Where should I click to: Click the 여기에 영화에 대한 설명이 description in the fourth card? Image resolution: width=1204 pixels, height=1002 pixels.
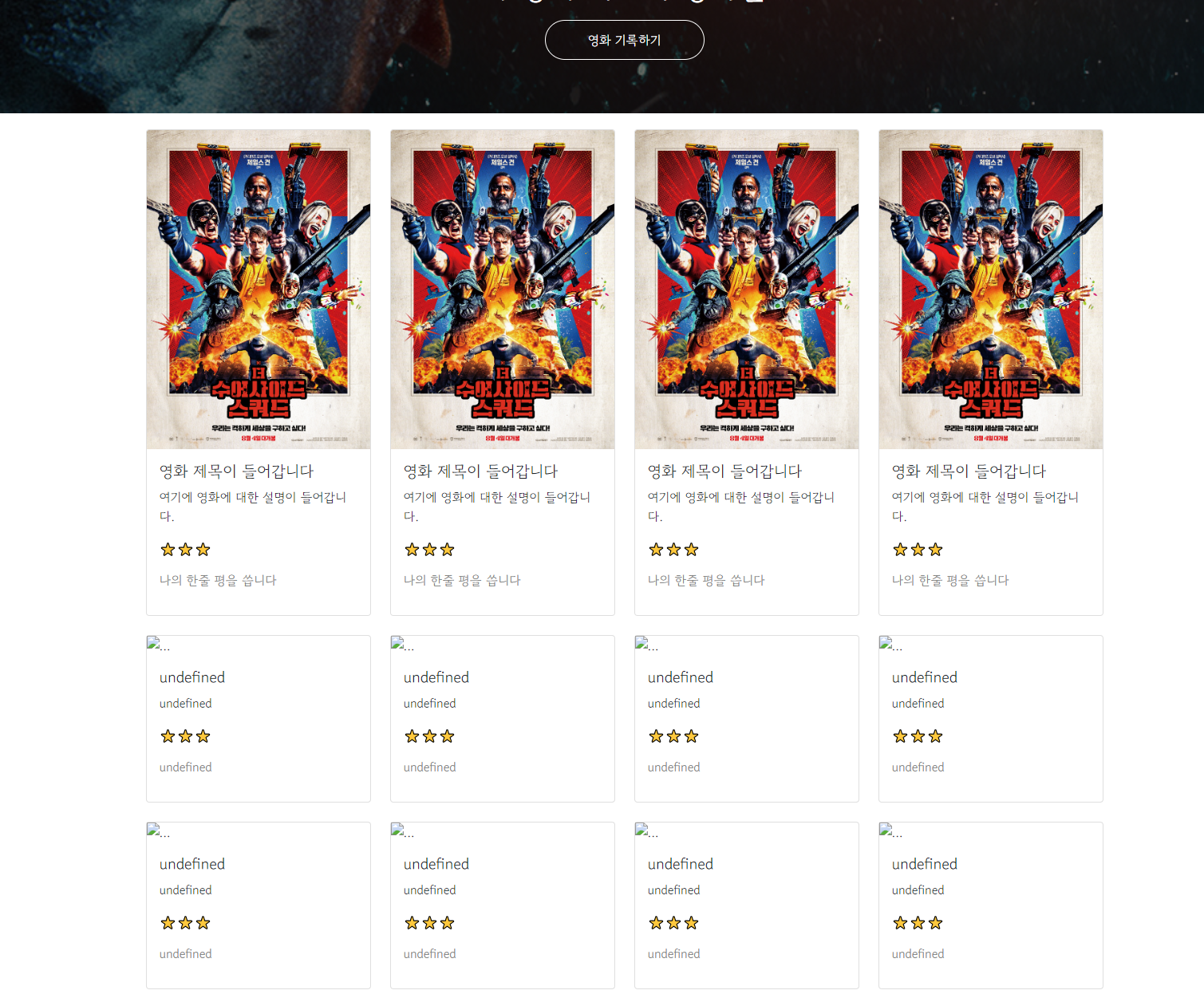[x=985, y=507]
